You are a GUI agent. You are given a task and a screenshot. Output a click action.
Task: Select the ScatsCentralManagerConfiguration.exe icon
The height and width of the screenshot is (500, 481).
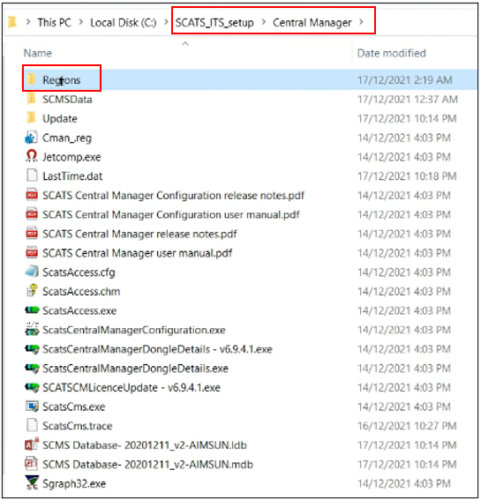tap(32, 329)
